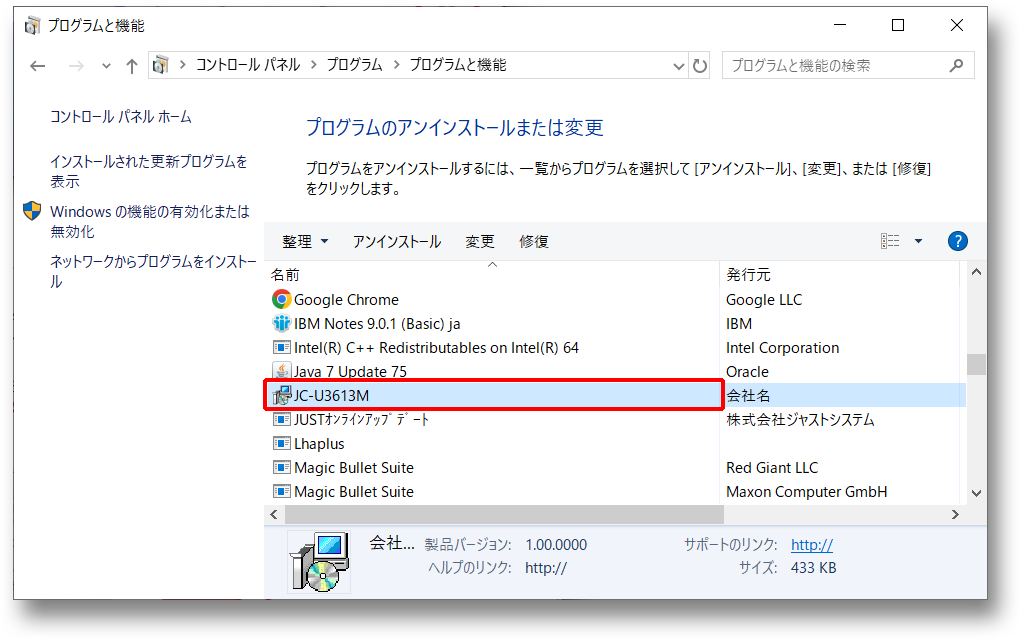Click the shield icon beside Windows features
1022x641 pixels.
32,211
